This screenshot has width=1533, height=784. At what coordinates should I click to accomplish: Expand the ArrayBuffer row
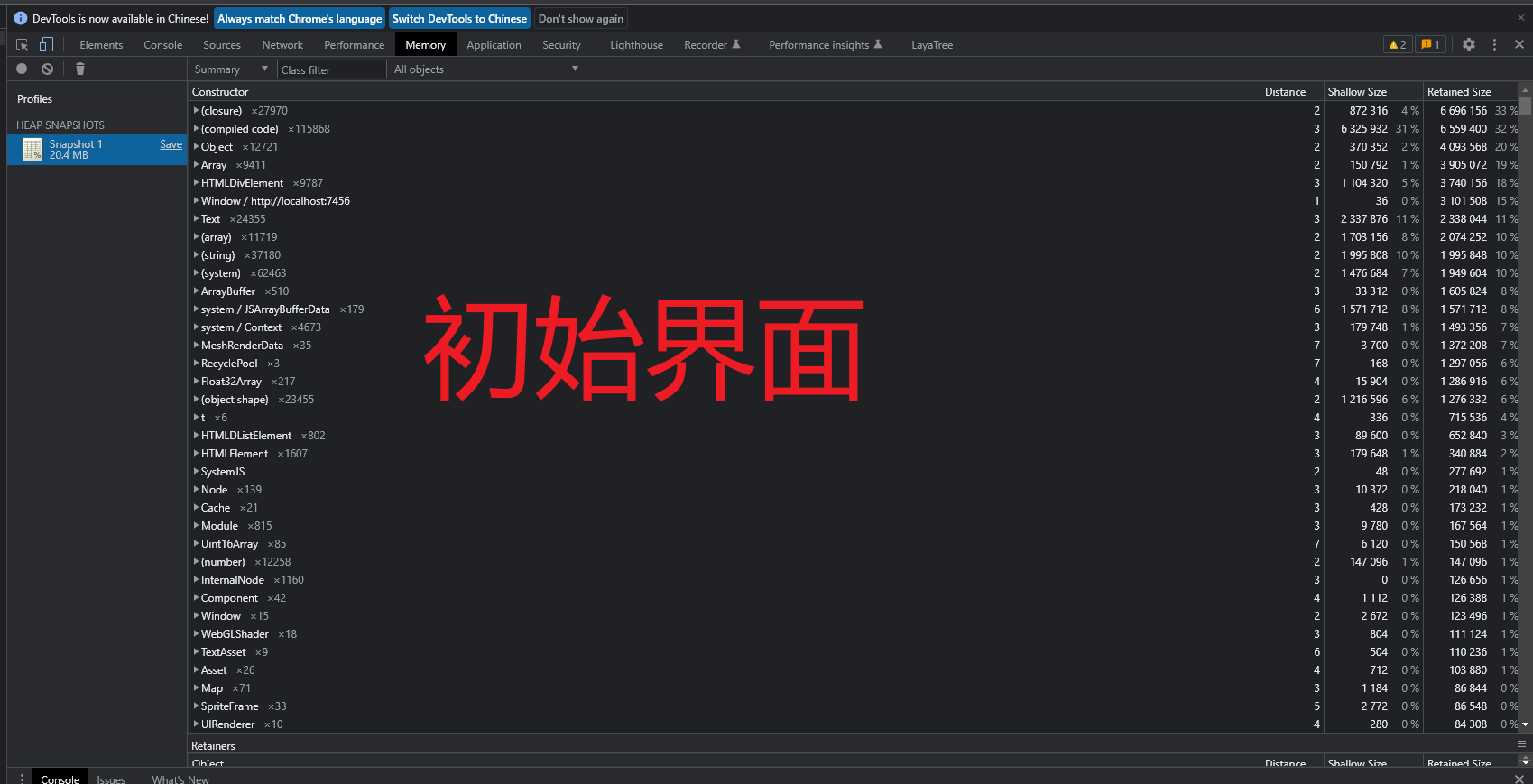click(196, 291)
